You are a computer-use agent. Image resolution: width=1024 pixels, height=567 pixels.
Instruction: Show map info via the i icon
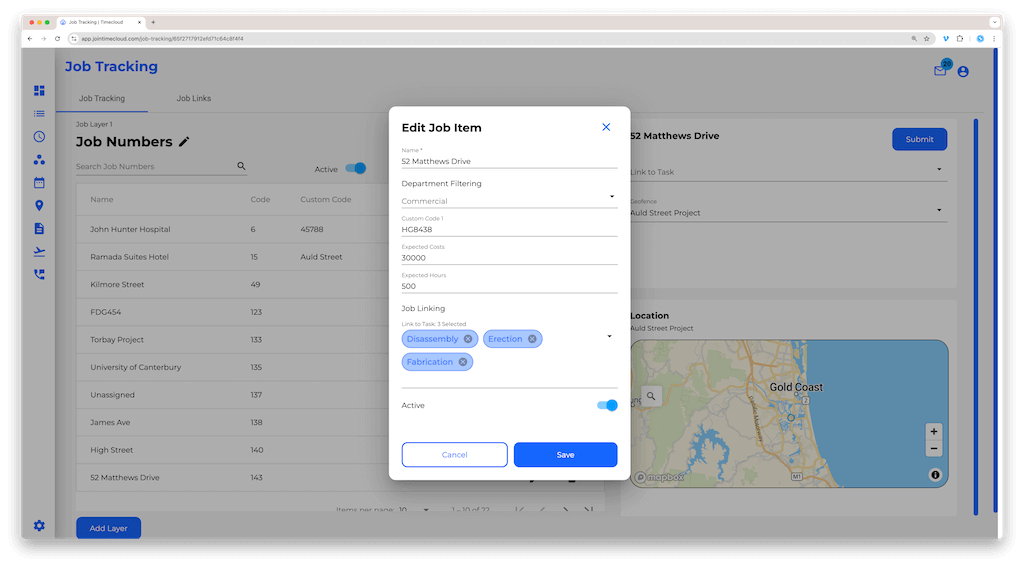click(935, 475)
